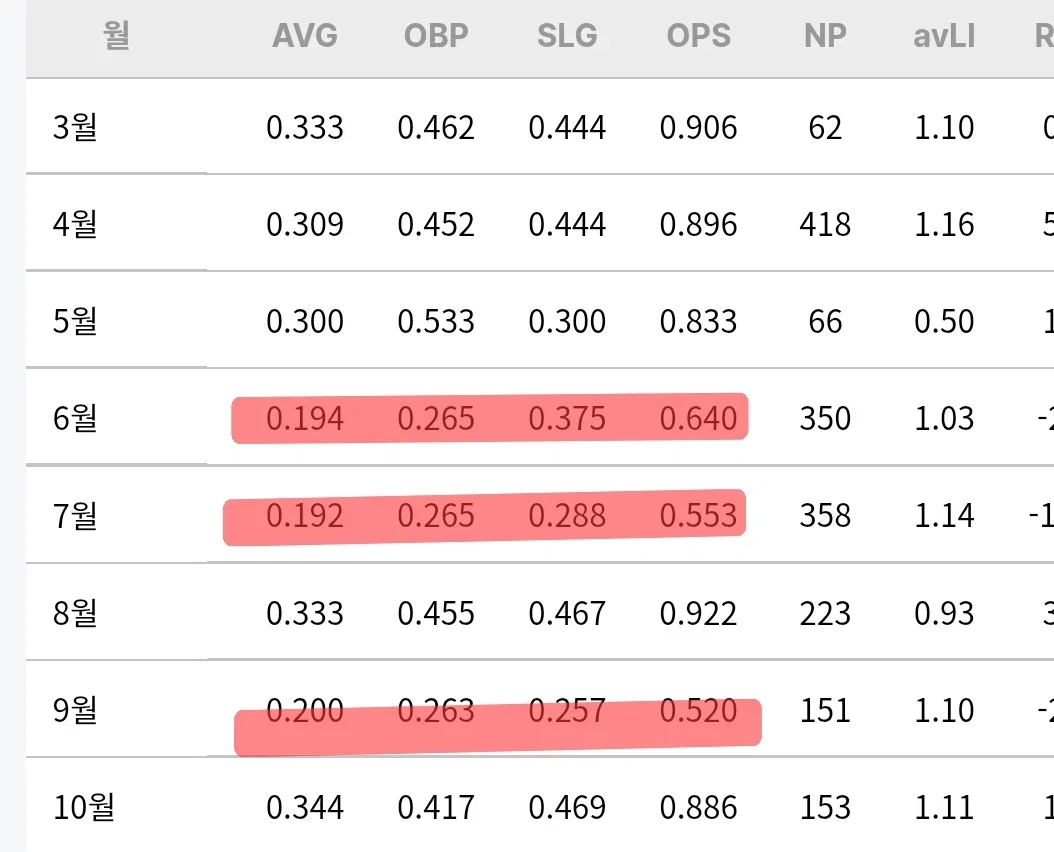Click the 0.533 OBP value for 5월
This screenshot has width=1054, height=852.
coord(436,321)
